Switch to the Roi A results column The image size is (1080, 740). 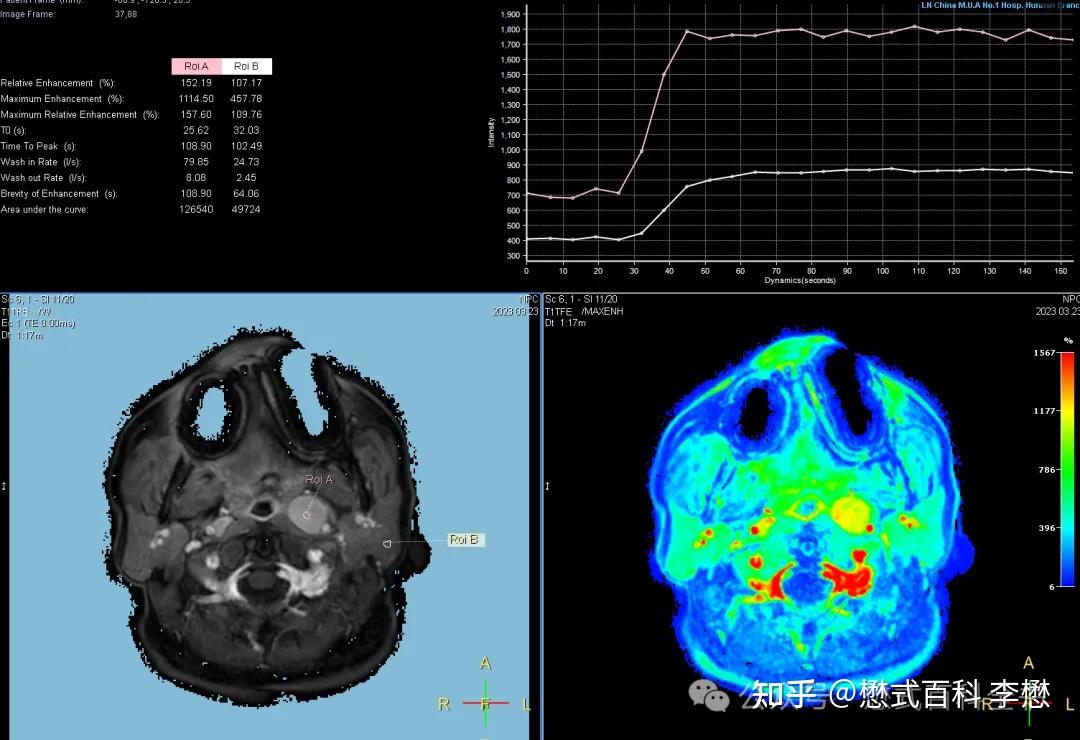(196, 65)
